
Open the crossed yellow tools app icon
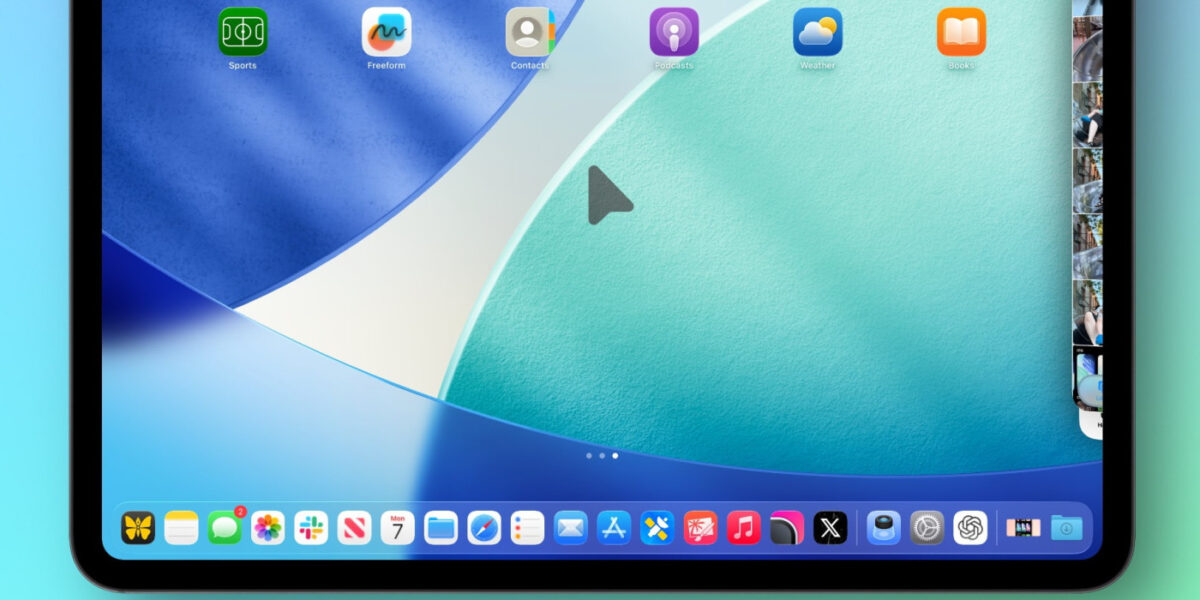(657, 527)
